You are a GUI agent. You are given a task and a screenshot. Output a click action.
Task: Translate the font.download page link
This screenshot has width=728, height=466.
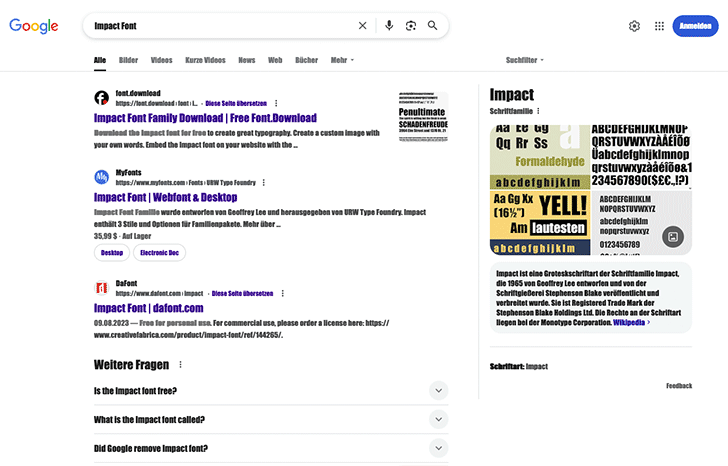tap(236, 103)
